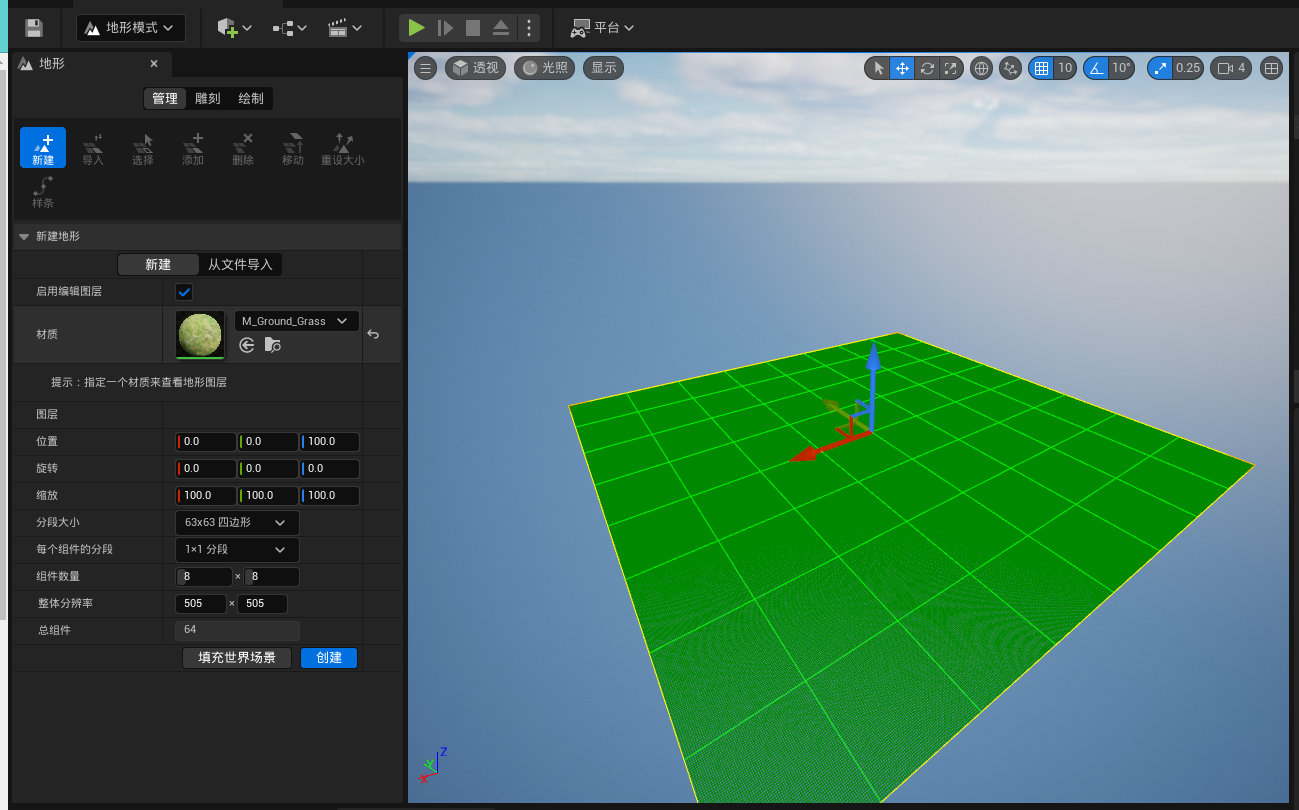Click the save icon in the main toolbar
1299x810 pixels.
[x=34, y=28]
